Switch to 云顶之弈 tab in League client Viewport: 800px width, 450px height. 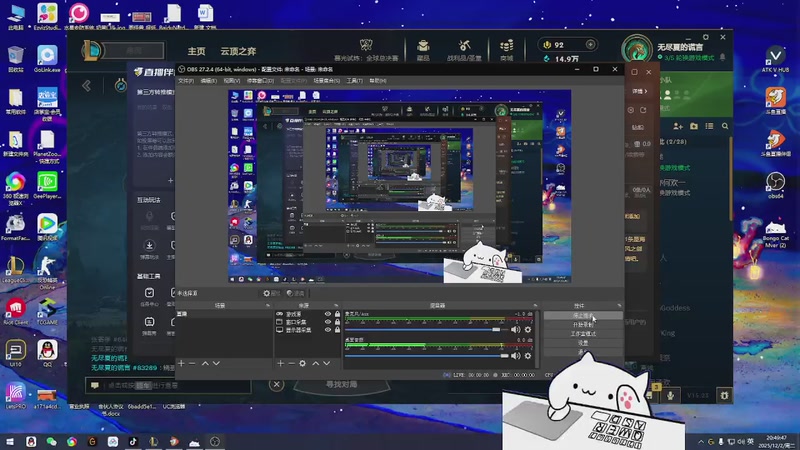(238, 51)
